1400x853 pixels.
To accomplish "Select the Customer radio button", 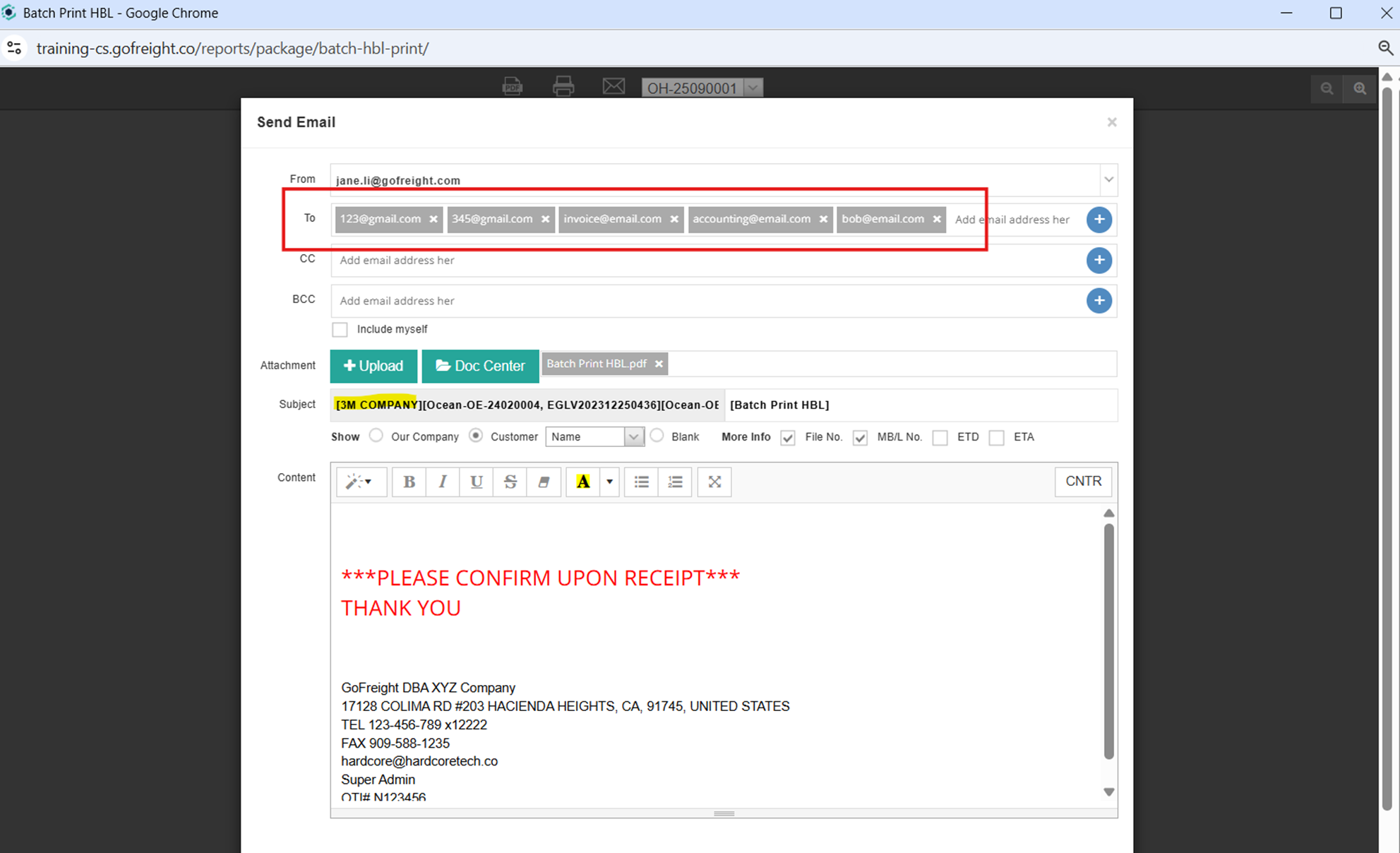I will pos(475,436).
